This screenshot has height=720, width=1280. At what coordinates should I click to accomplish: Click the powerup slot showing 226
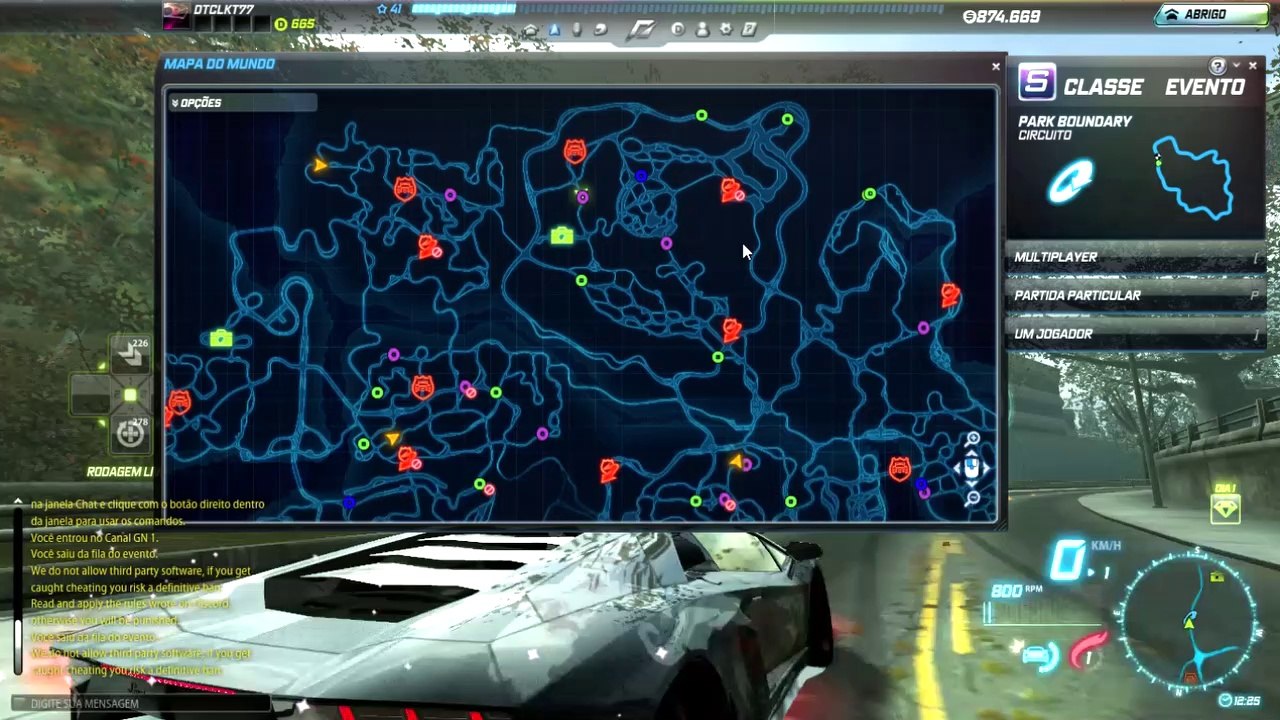tap(130, 353)
